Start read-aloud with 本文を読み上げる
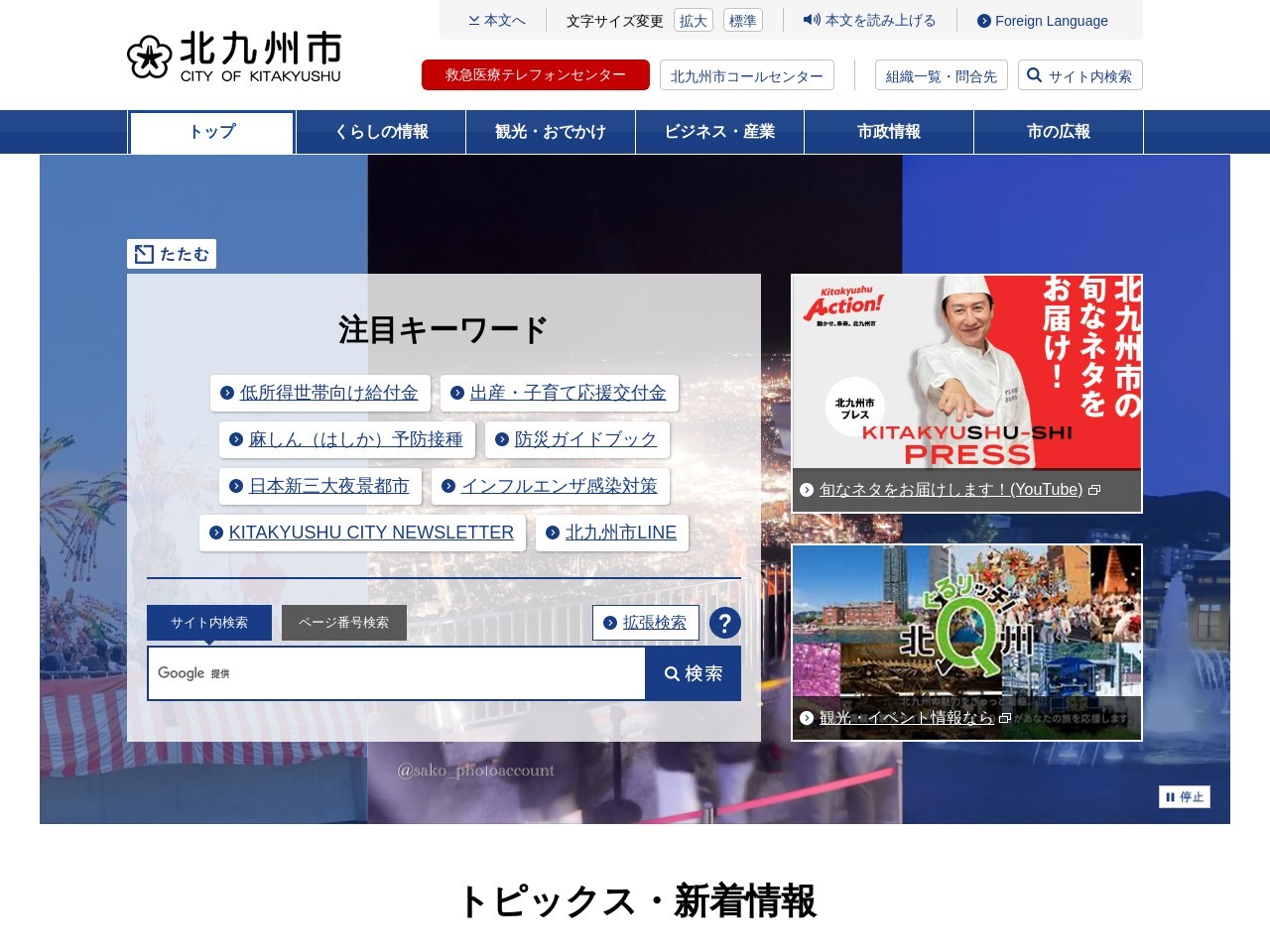This screenshot has width=1270, height=952. [869, 20]
